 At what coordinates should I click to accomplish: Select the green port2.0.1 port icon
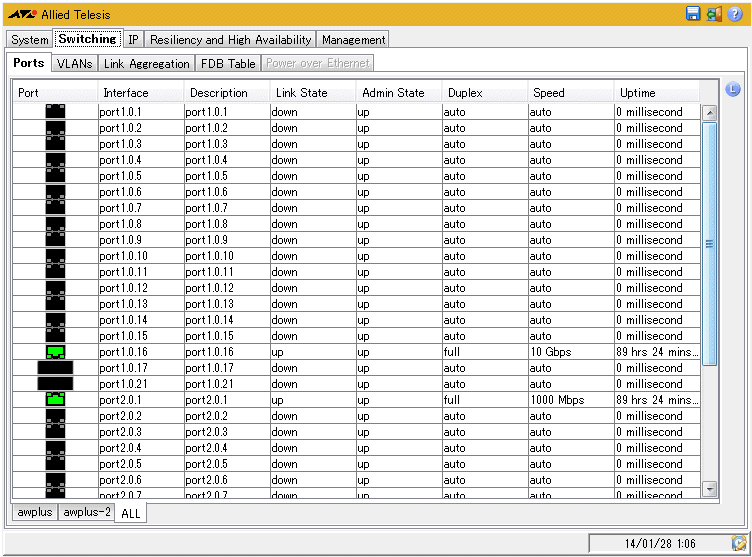click(55, 399)
